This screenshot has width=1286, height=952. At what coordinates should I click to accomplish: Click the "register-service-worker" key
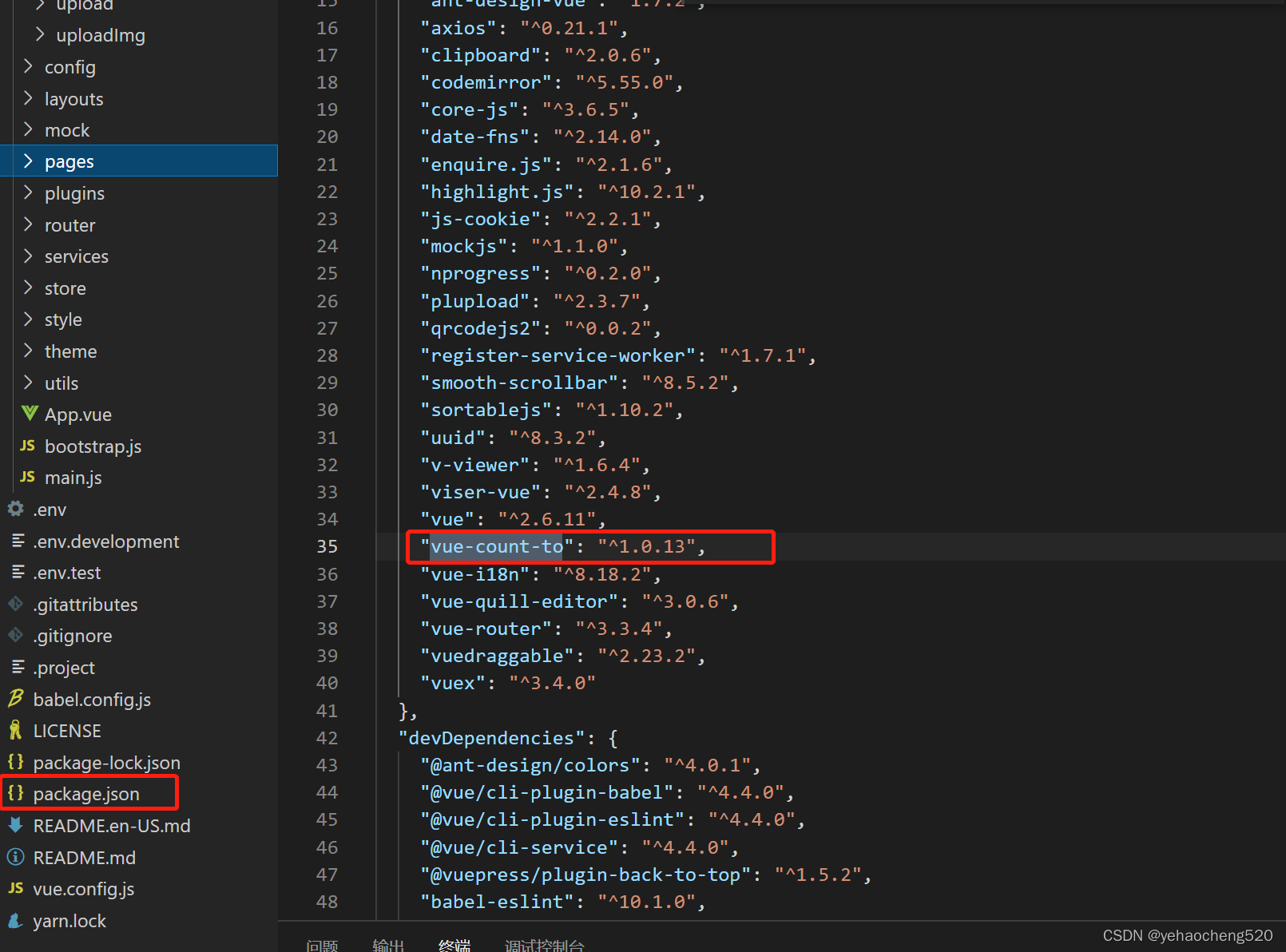tap(558, 355)
